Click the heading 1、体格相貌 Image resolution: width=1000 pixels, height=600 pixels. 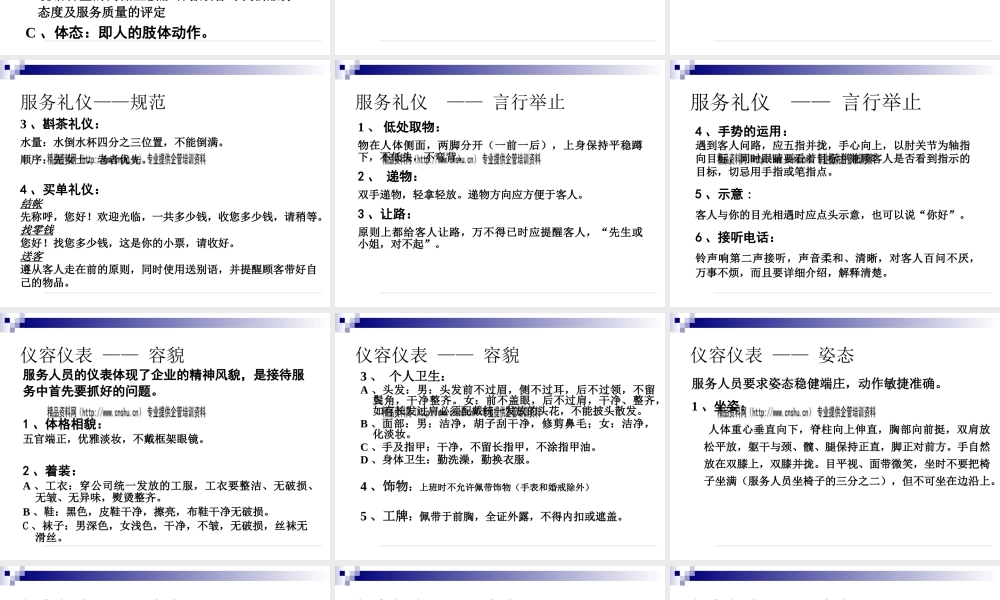(x=62, y=424)
